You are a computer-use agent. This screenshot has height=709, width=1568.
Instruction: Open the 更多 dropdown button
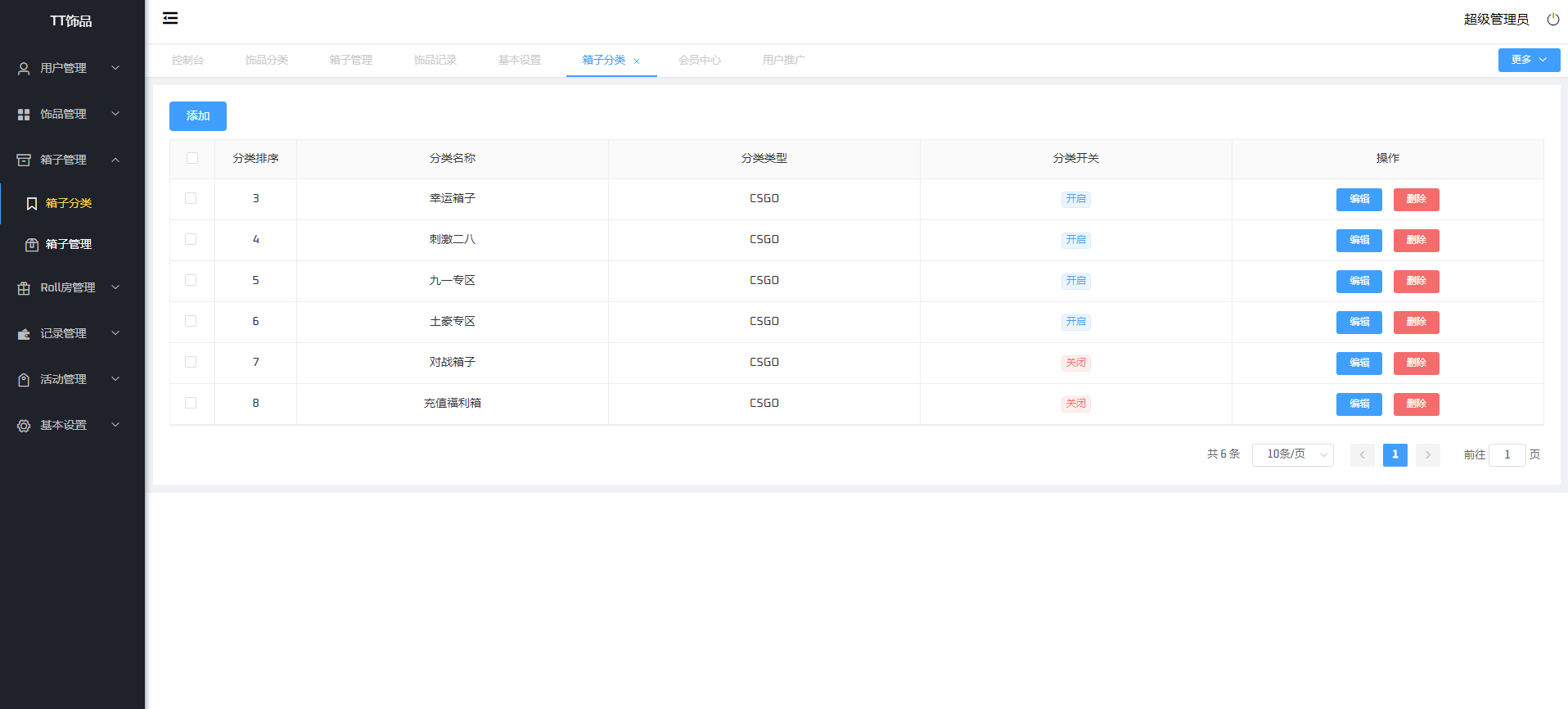click(1528, 60)
